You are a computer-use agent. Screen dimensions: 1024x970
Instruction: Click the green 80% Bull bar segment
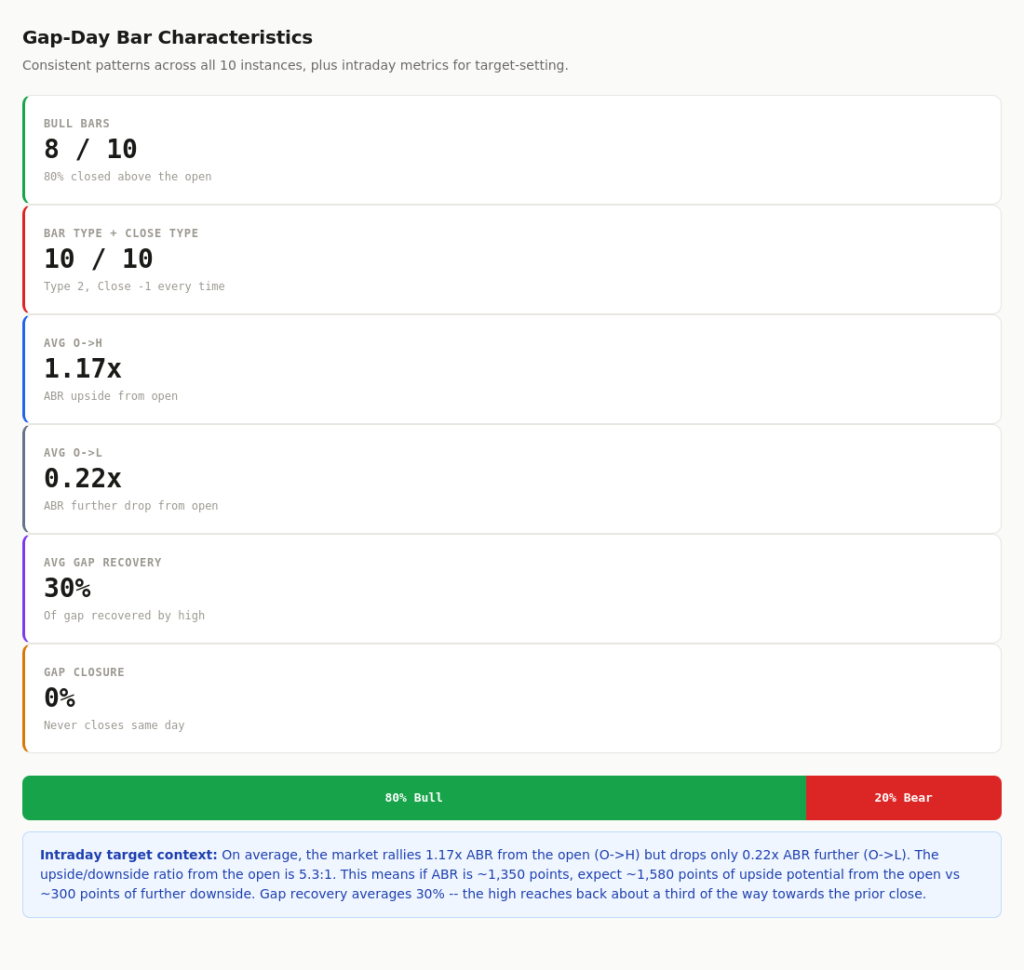413,797
